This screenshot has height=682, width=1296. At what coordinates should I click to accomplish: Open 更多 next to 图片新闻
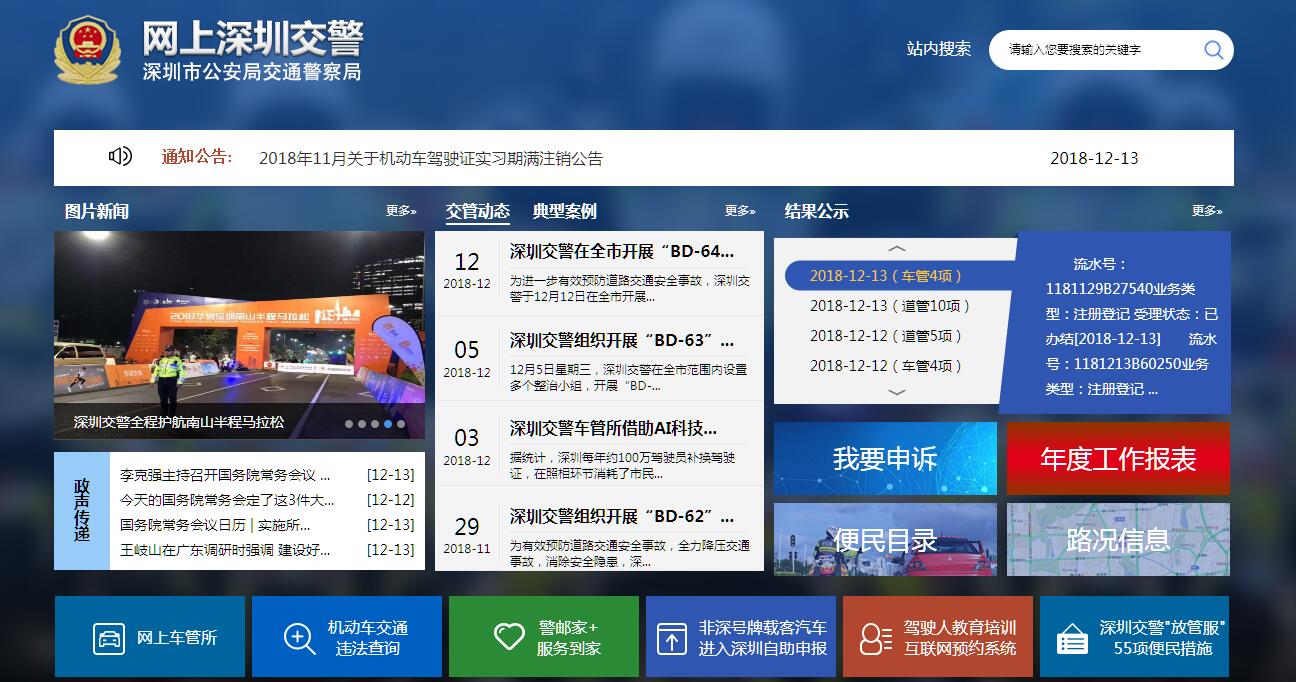(x=400, y=211)
